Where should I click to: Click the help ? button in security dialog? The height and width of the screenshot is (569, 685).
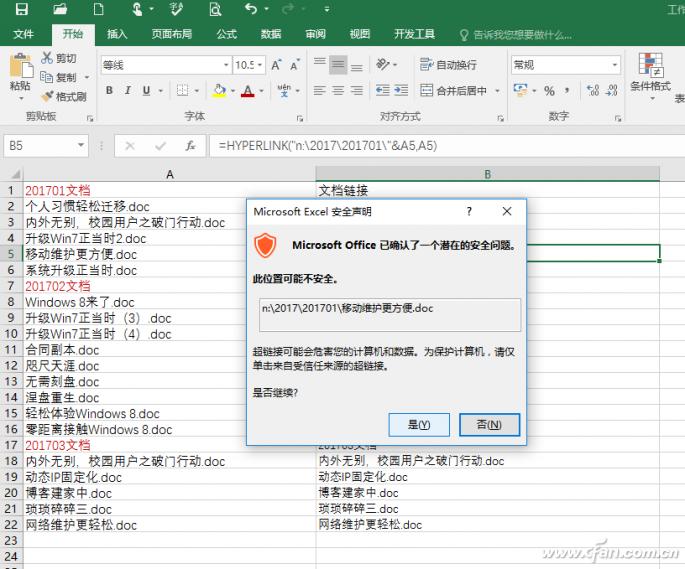point(469,212)
